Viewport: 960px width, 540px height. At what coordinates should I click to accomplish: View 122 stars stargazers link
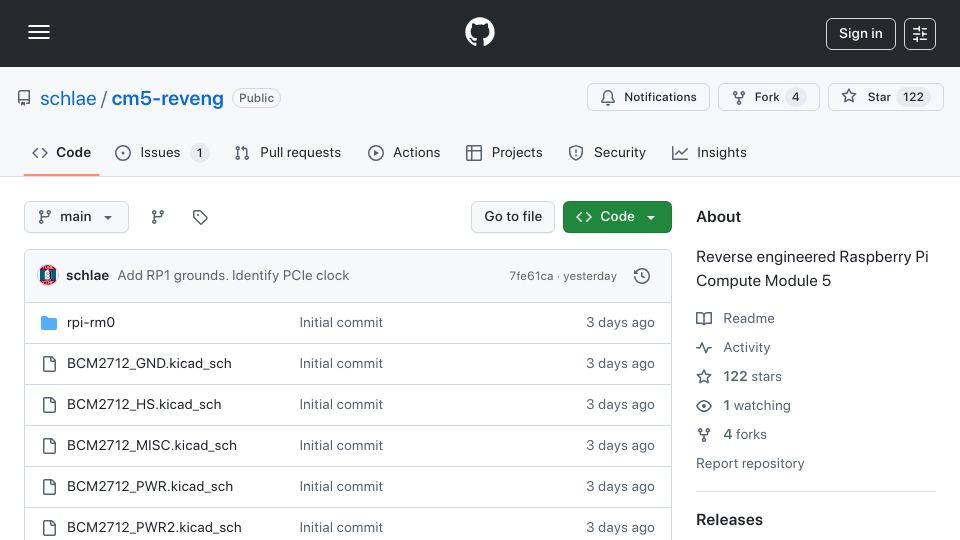coord(739,377)
